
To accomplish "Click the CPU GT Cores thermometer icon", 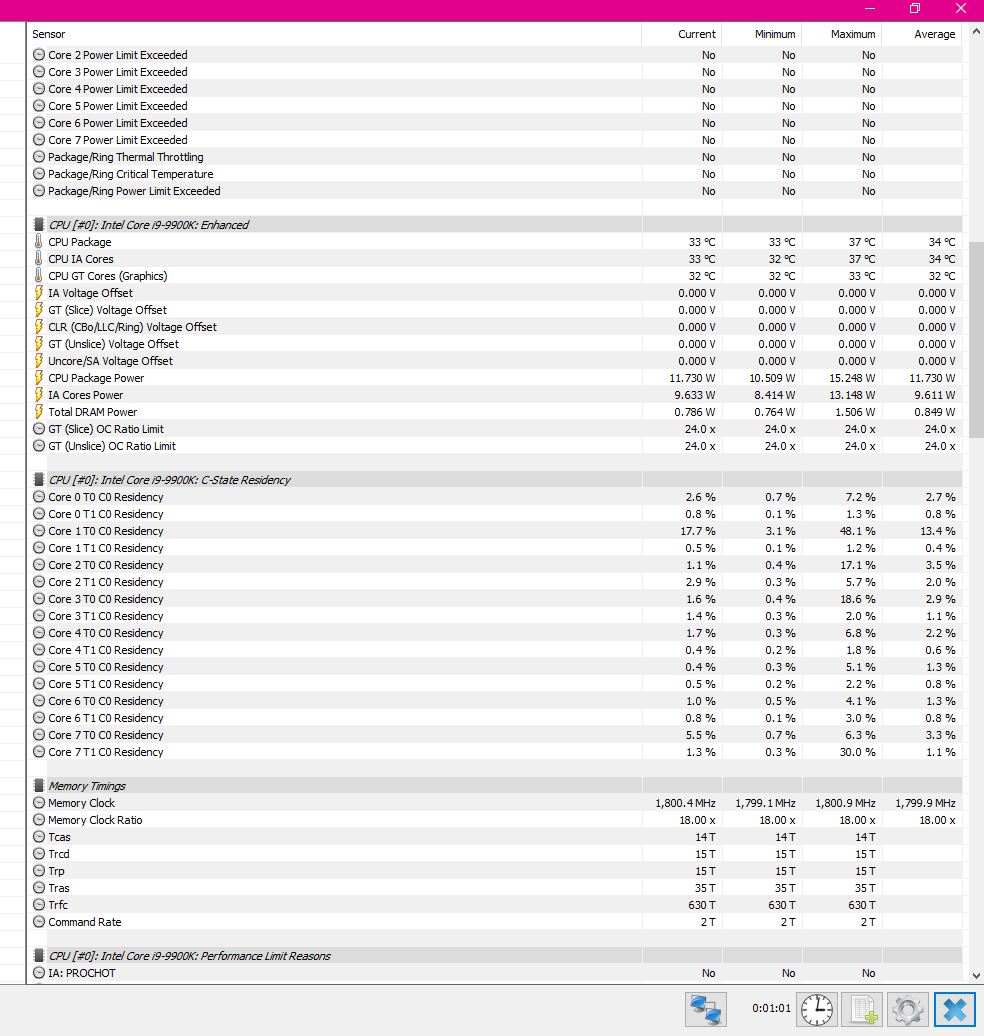I will click(x=39, y=276).
